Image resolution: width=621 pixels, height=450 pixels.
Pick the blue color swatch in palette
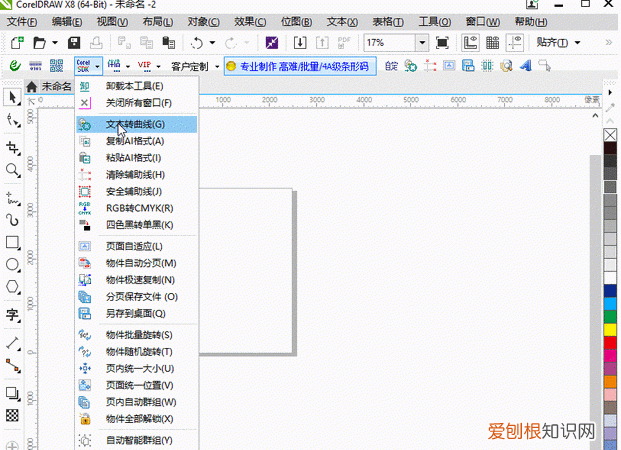coord(610,290)
